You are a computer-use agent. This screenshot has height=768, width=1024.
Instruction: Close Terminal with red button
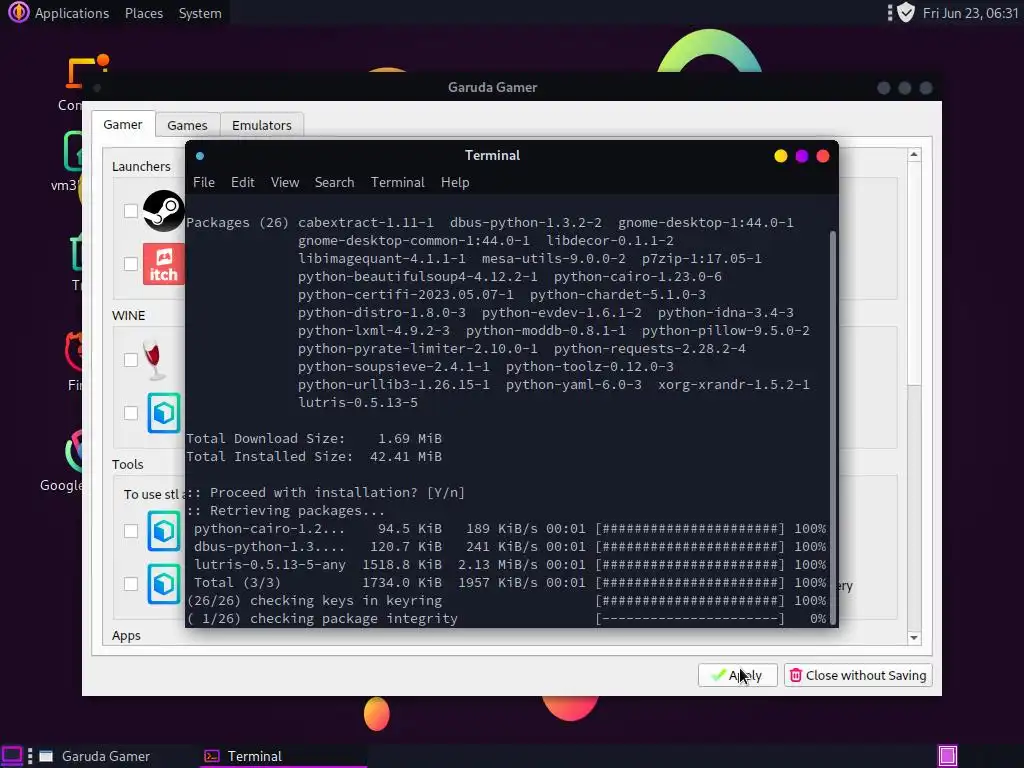click(823, 156)
